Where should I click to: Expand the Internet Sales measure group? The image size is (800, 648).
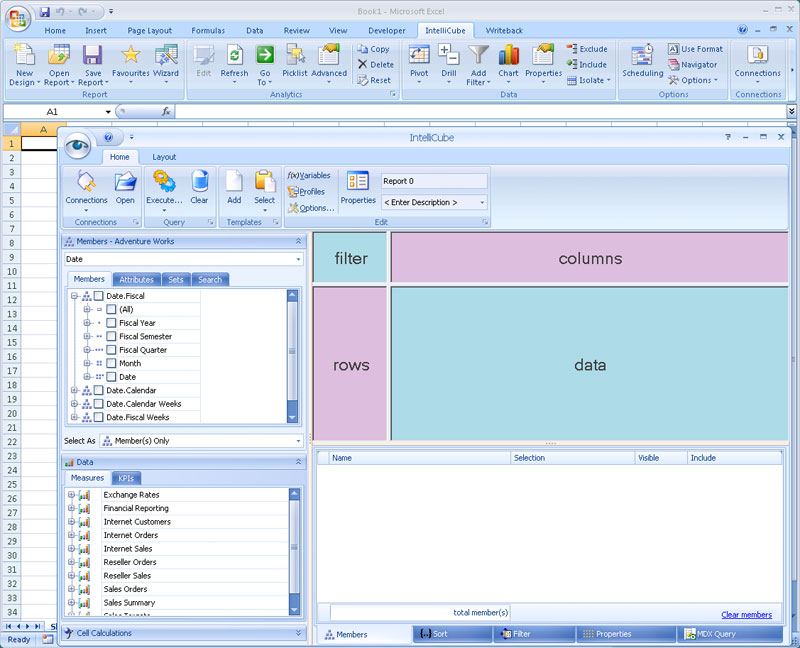point(71,549)
